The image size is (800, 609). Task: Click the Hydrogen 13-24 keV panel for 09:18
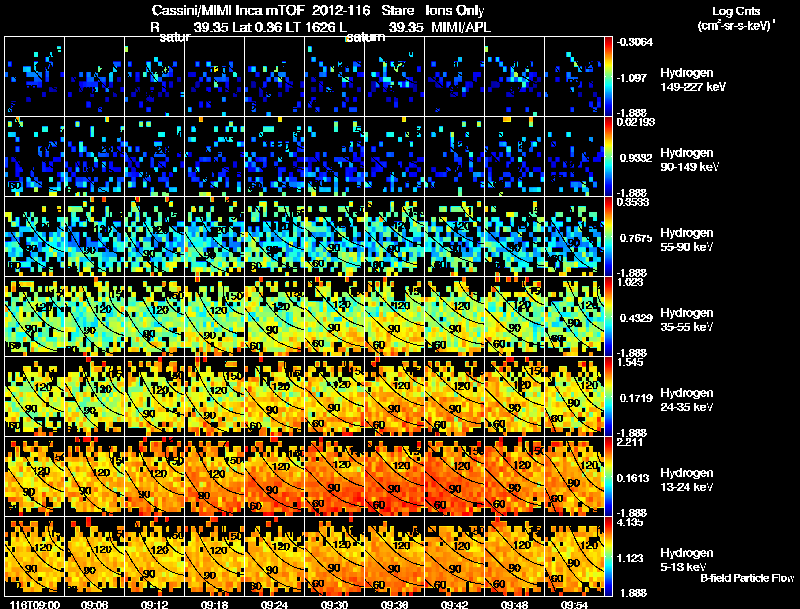(x=215, y=476)
